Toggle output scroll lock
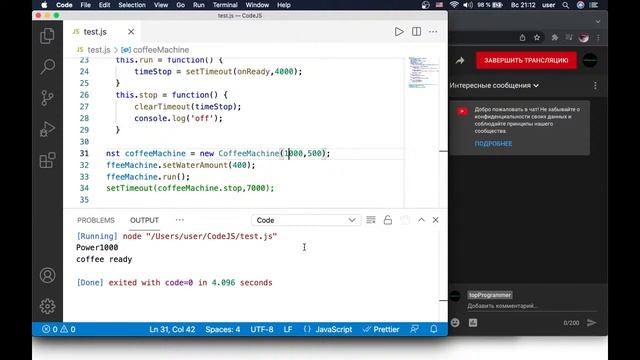 click(x=388, y=220)
